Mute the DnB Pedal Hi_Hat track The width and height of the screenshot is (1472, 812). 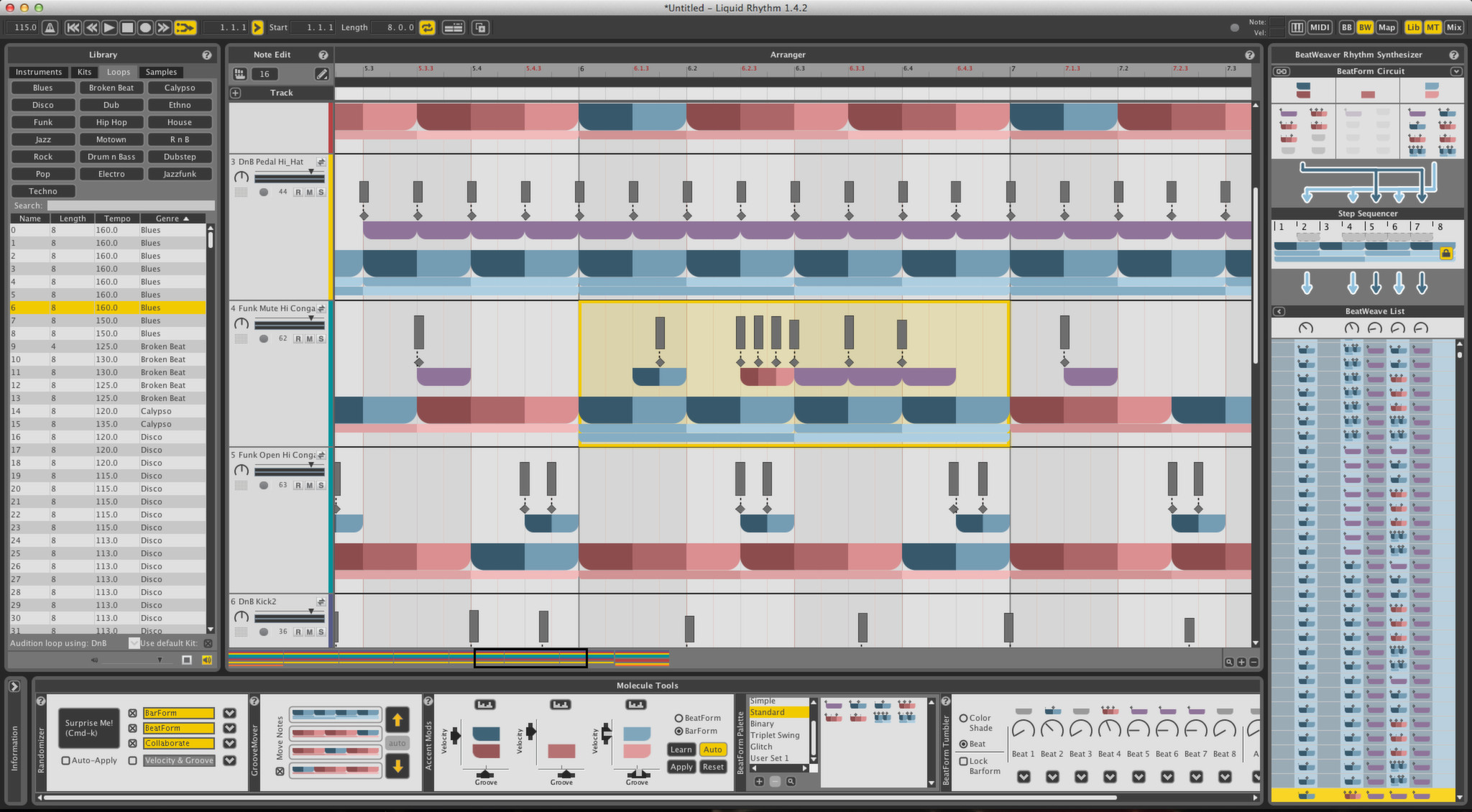pos(309,192)
